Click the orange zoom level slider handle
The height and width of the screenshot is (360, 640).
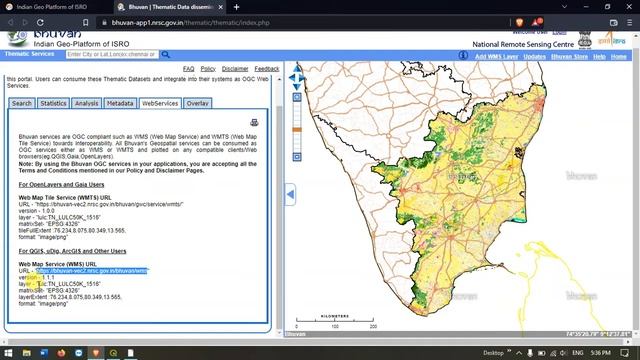click(x=297, y=130)
